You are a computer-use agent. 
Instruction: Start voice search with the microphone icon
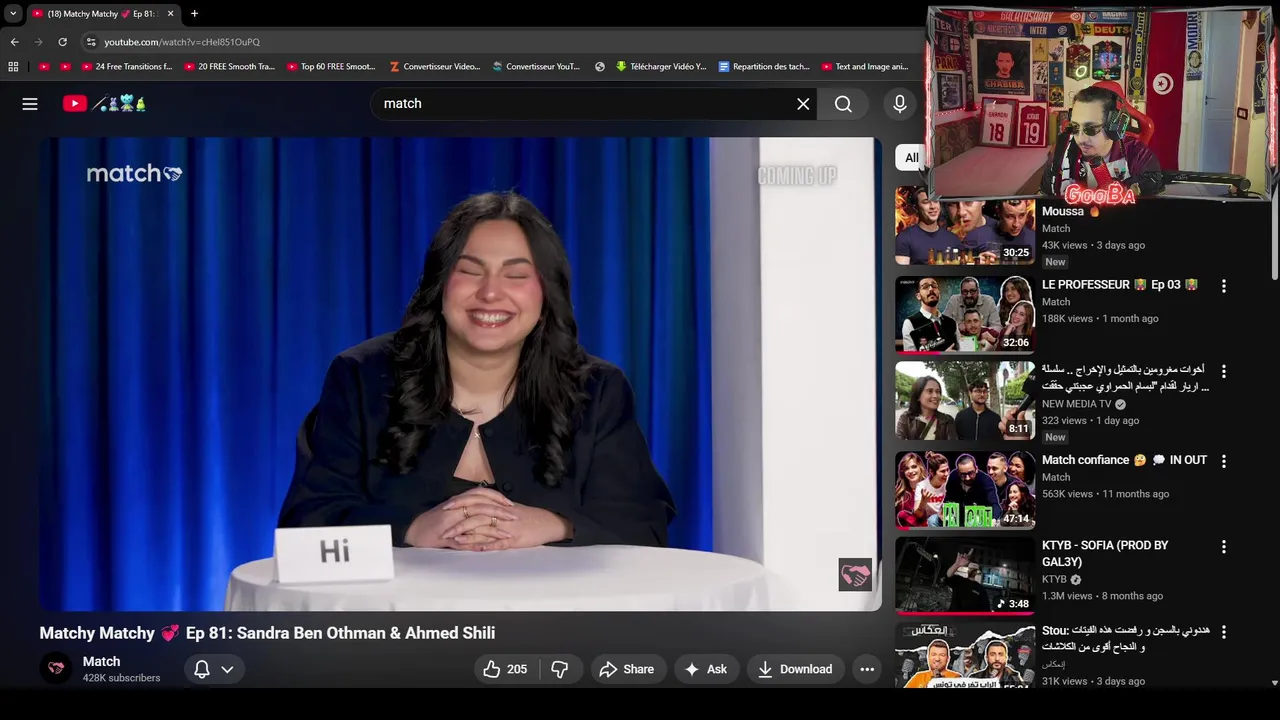(899, 104)
